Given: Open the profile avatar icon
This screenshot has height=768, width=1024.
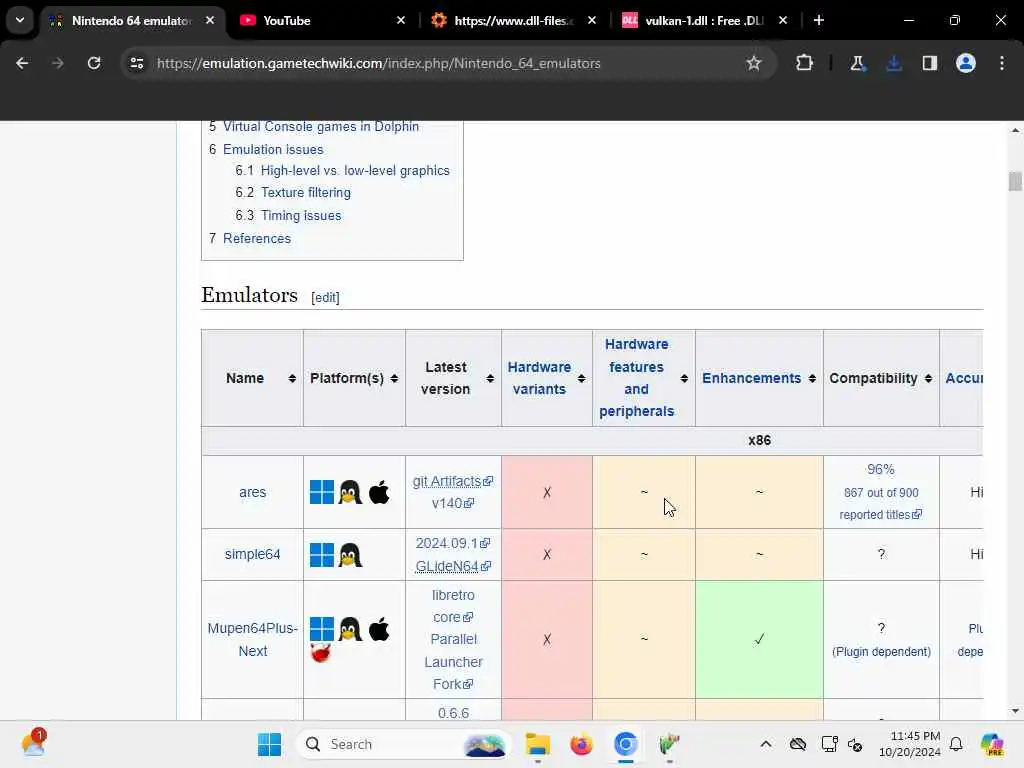Looking at the screenshot, I should (x=965, y=63).
